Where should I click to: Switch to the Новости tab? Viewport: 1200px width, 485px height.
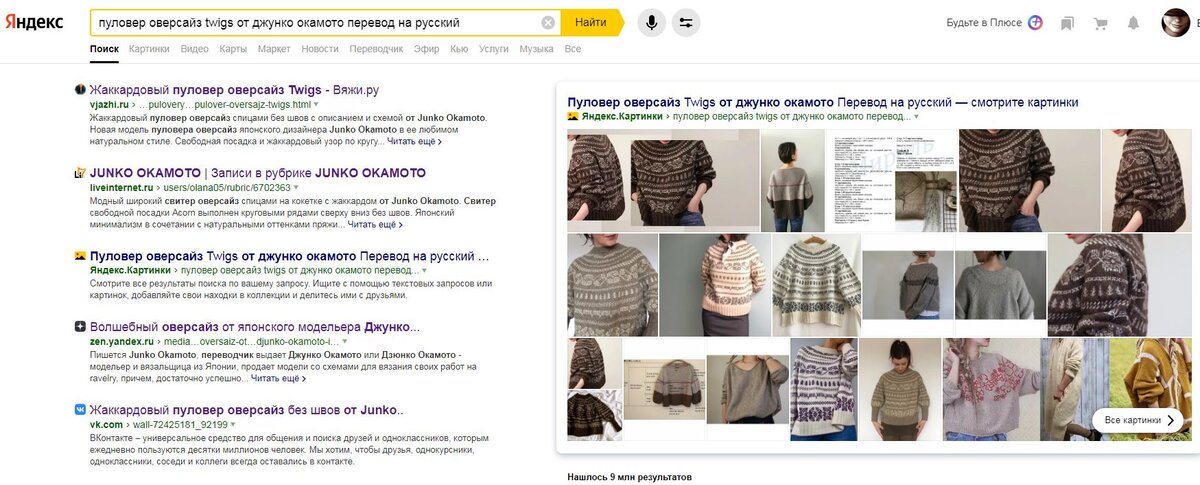(320, 48)
